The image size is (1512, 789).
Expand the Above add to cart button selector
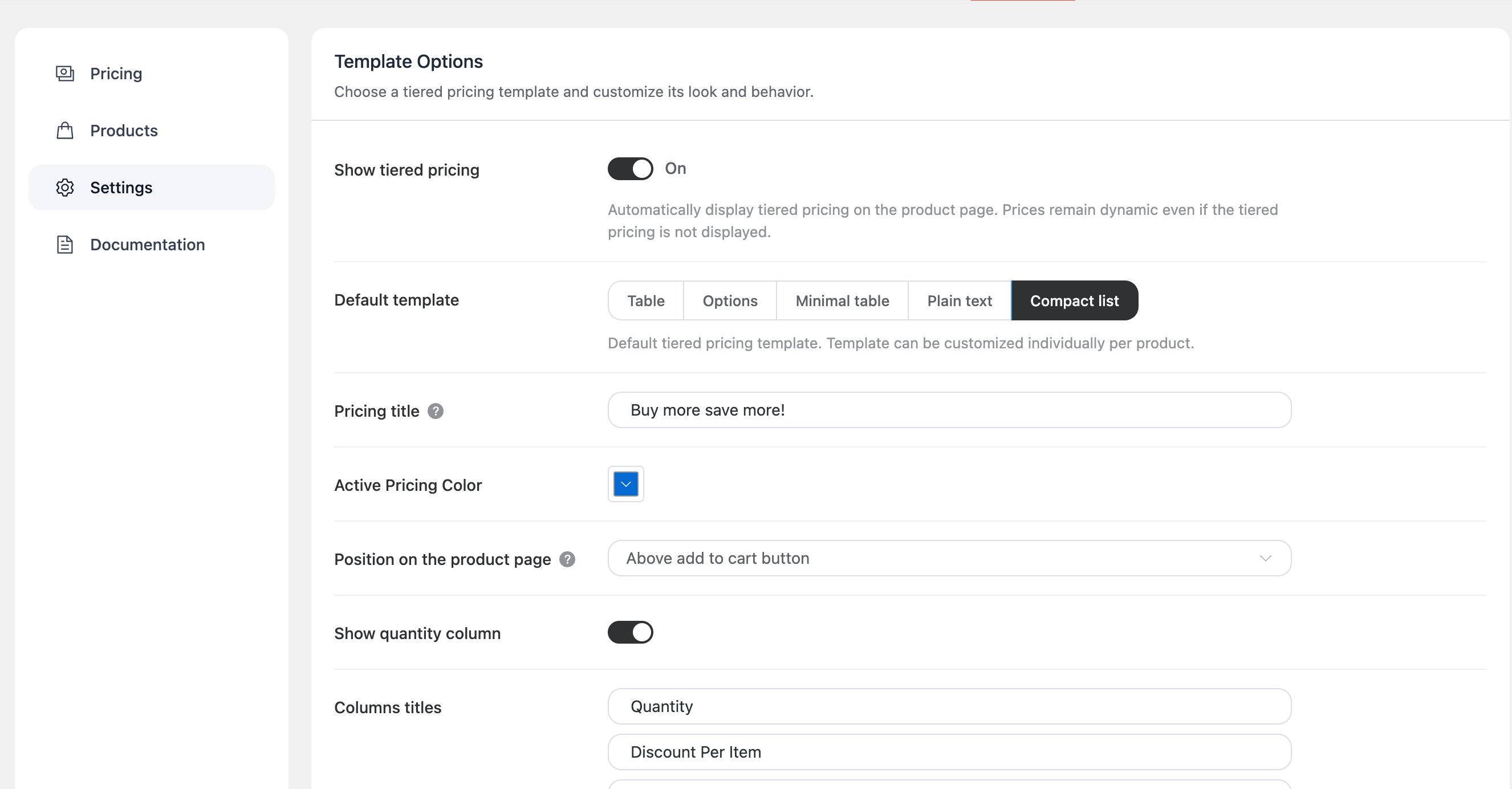tap(949, 558)
